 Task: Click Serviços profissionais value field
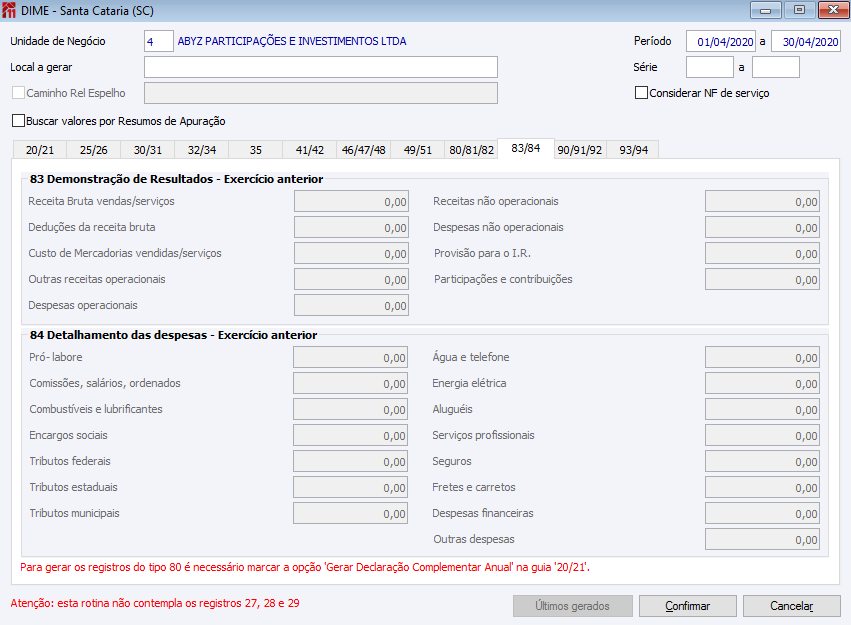point(762,436)
